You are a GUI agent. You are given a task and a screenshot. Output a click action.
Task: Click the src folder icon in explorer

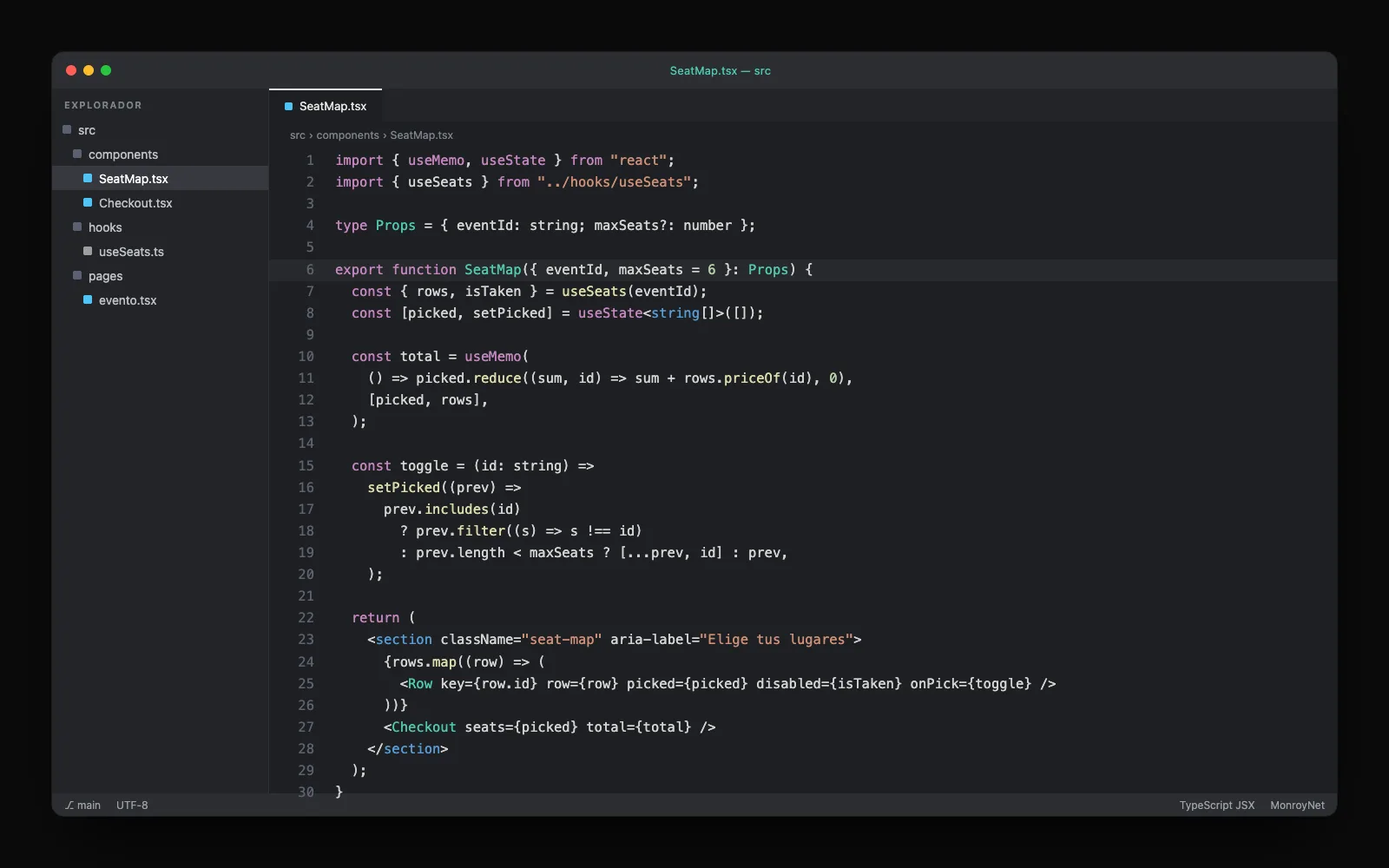click(67, 129)
